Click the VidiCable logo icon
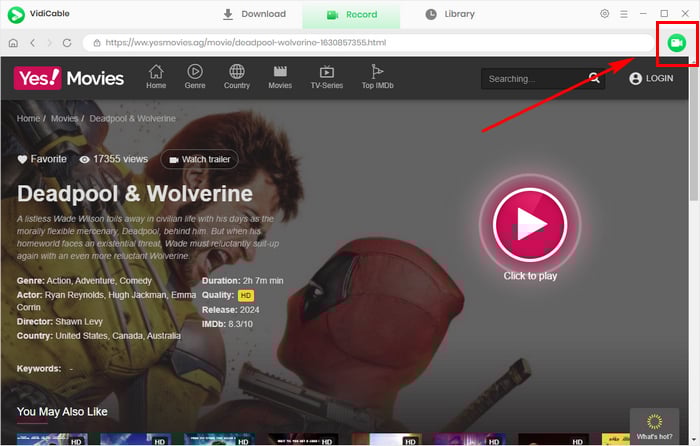This screenshot has width=700, height=446. pos(16,15)
